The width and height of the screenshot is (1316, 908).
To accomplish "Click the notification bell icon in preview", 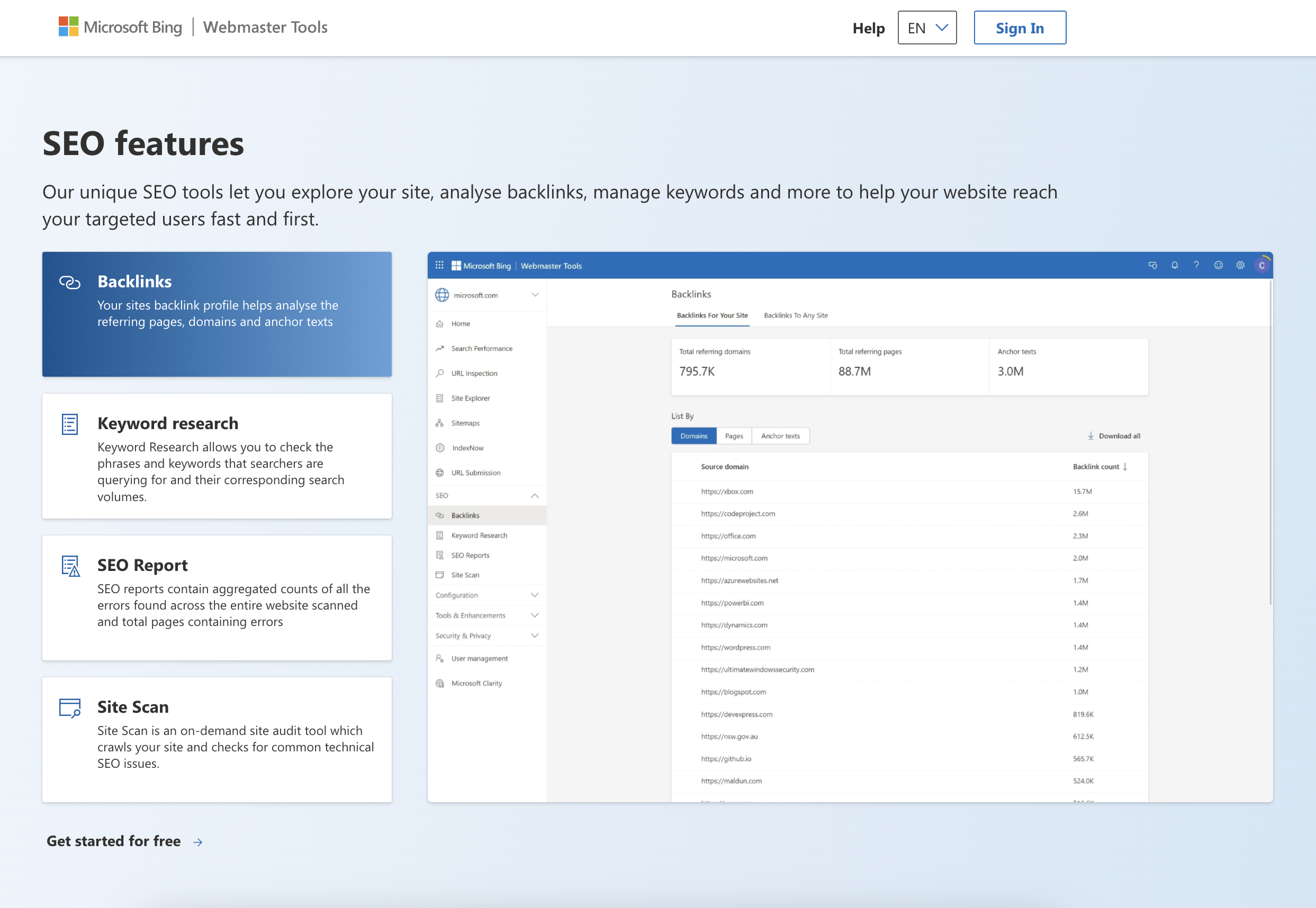I will click(x=1174, y=265).
